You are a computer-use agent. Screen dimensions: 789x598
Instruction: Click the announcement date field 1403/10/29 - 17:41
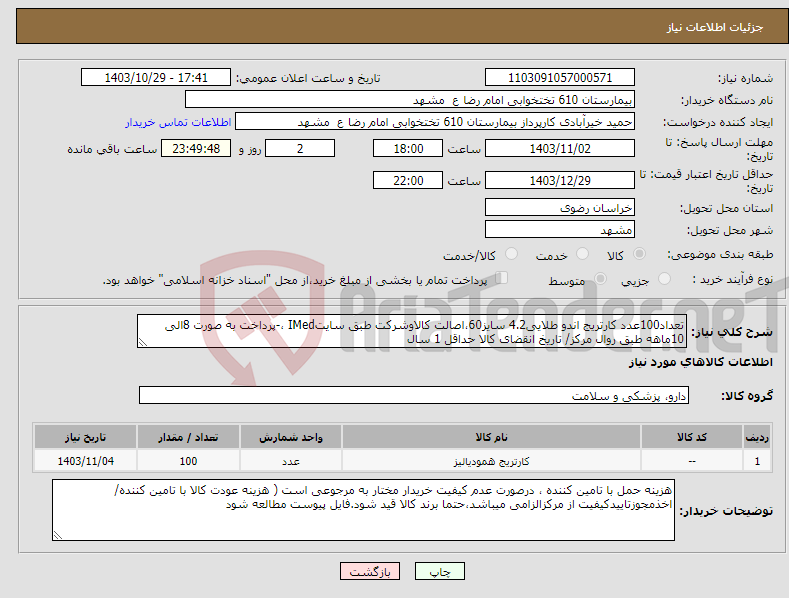pos(156,78)
